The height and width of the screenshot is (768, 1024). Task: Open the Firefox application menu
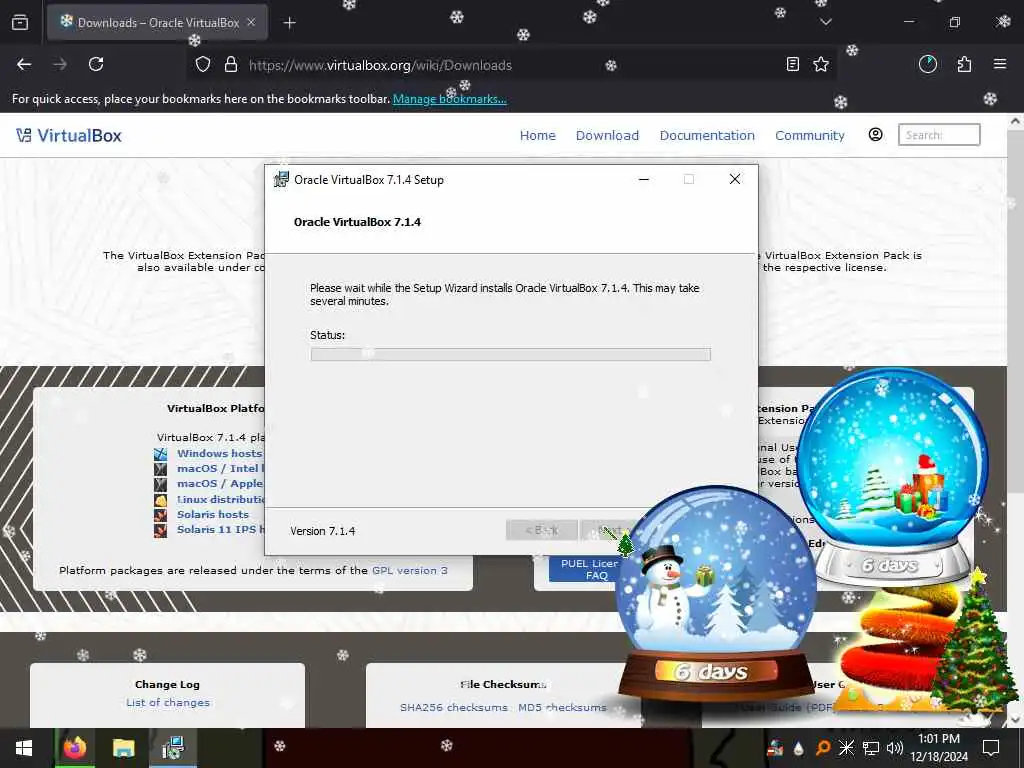tap(1000, 64)
